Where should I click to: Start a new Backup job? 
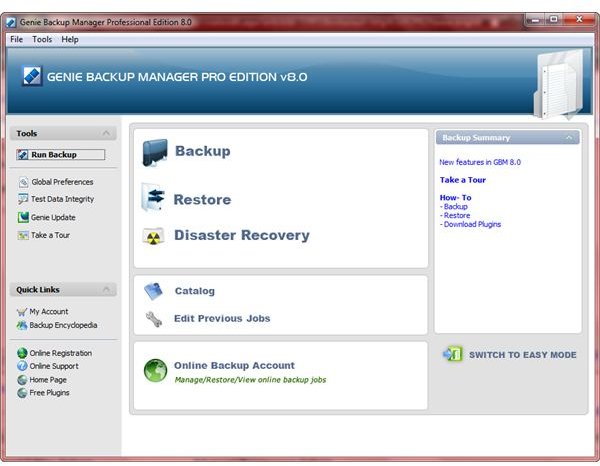[x=203, y=151]
